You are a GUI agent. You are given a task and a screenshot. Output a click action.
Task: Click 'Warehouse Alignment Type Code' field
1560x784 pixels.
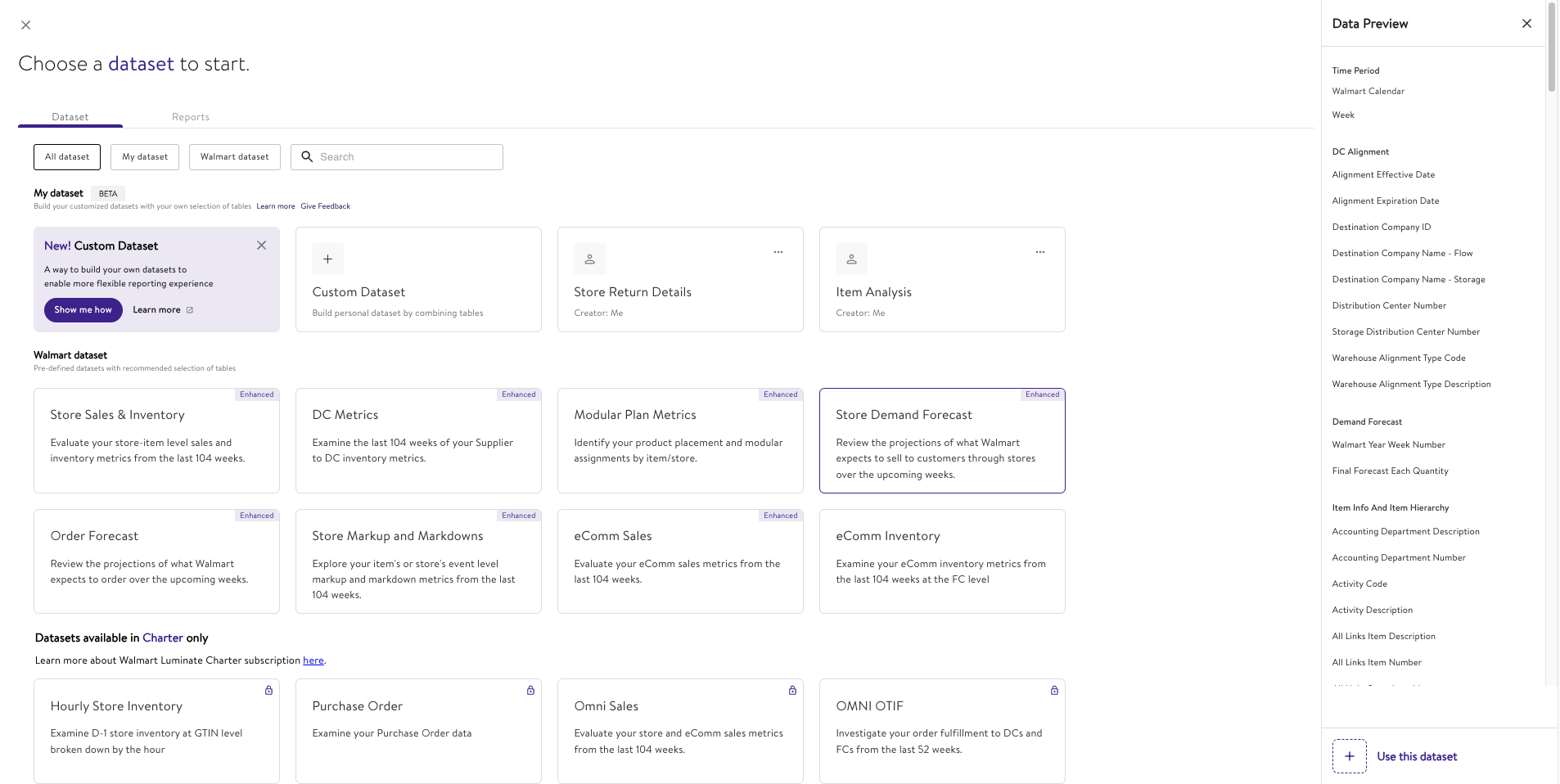tap(1399, 358)
